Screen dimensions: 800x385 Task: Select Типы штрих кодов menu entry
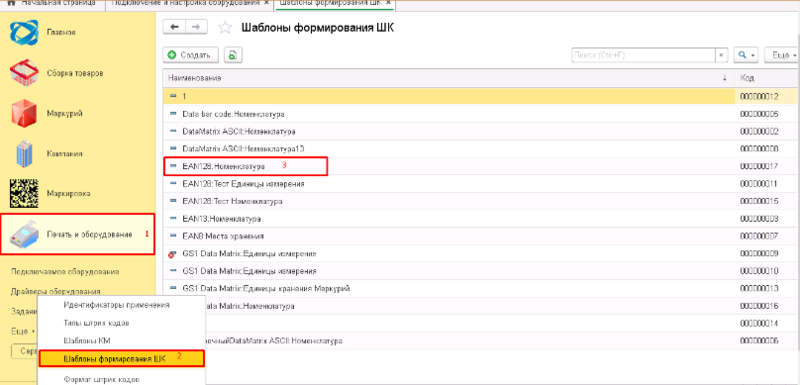[x=96, y=323]
